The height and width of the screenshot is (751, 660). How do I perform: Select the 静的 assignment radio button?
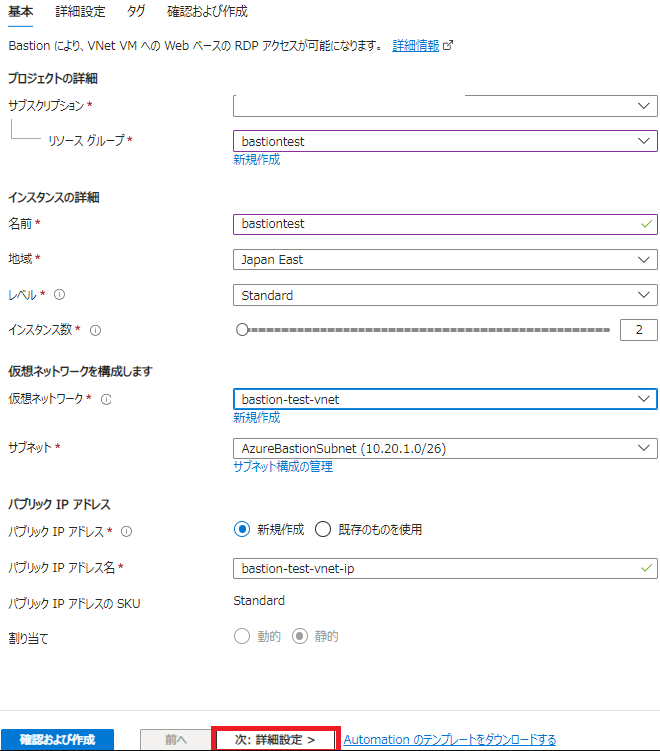[x=300, y=637]
